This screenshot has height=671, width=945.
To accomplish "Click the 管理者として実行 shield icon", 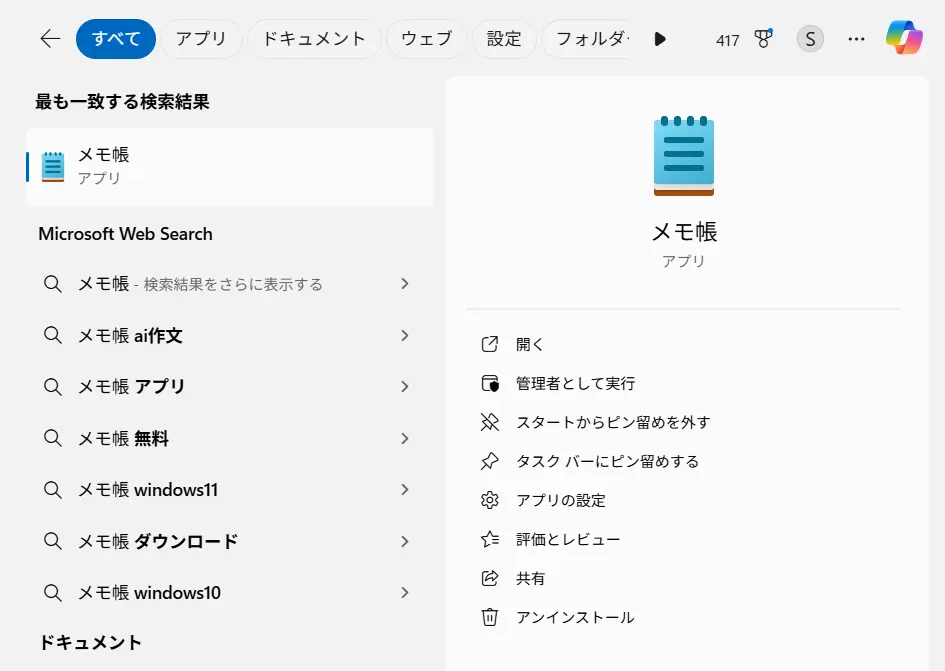I will coord(490,383).
